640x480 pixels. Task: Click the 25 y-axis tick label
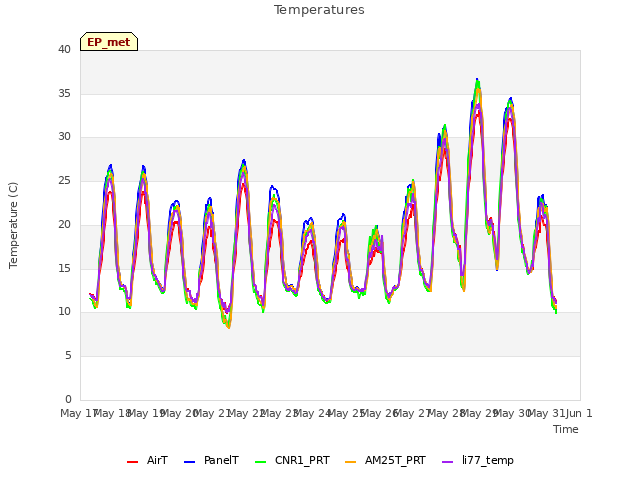pos(64,180)
